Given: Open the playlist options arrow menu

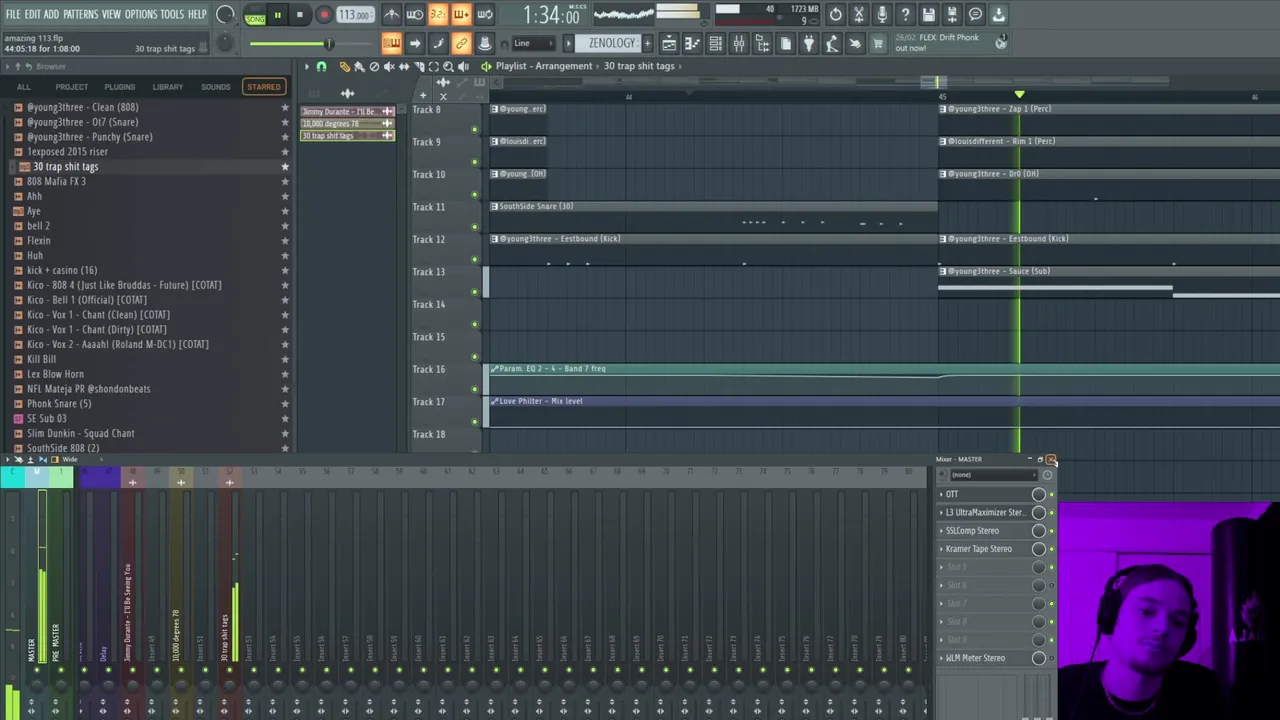Looking at the screenshot, I should (307, 66).
